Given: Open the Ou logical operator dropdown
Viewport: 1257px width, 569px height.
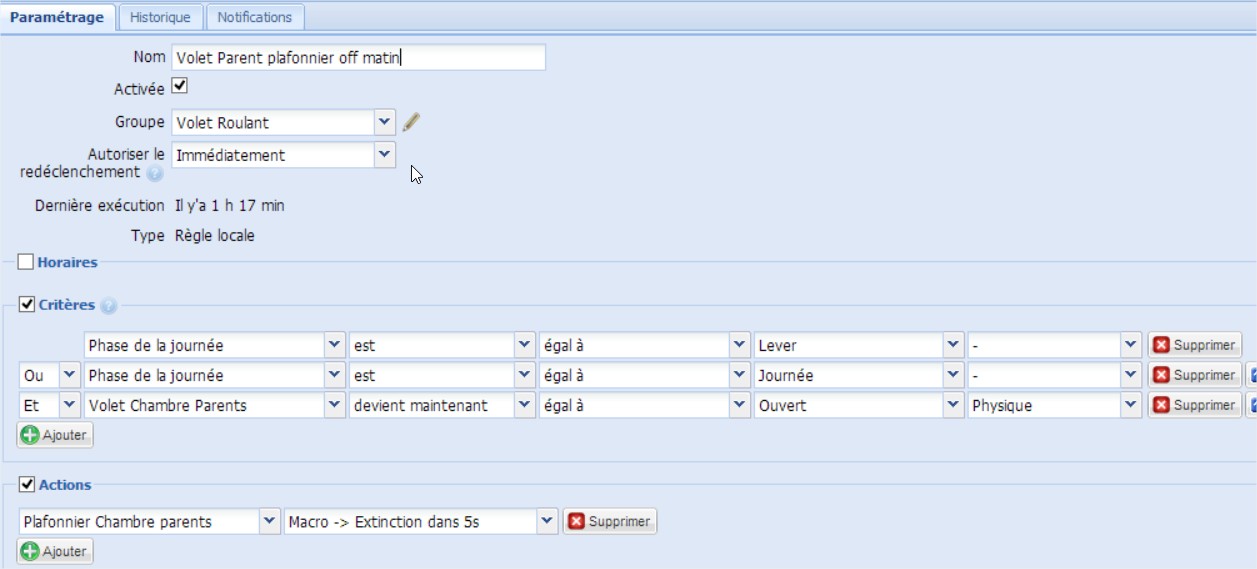Looking at the screenshot, I should tap(69, 375).
